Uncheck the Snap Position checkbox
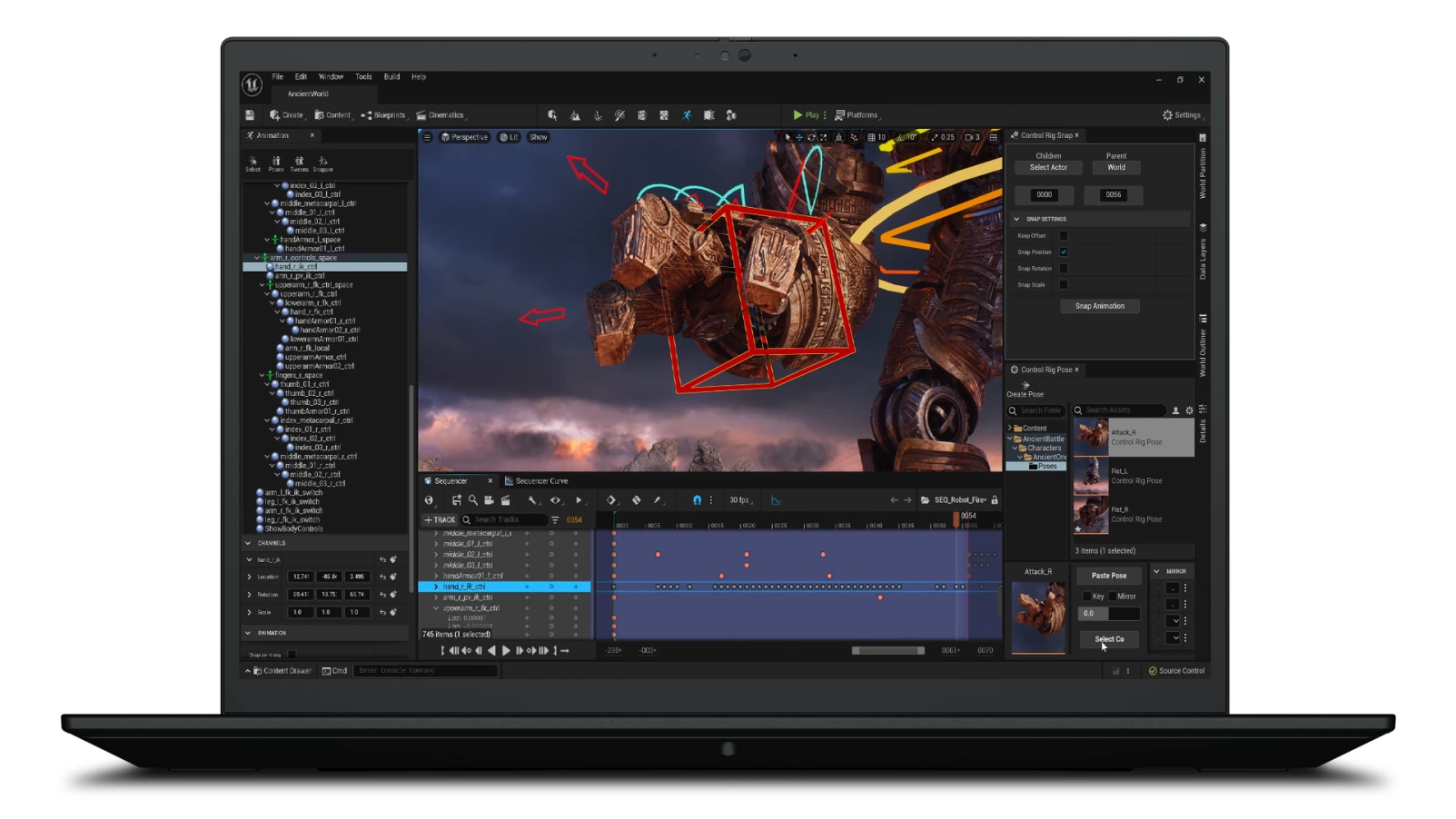 1064,252
